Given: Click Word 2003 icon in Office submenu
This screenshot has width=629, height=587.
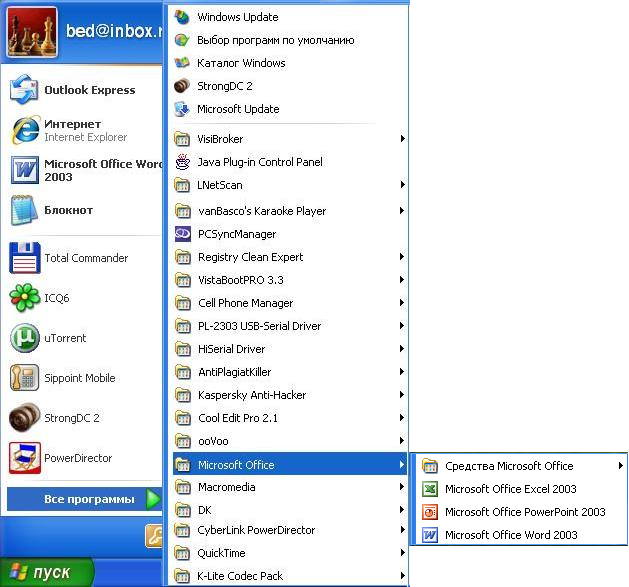Looking at the screenshot, I should (430, 535).
